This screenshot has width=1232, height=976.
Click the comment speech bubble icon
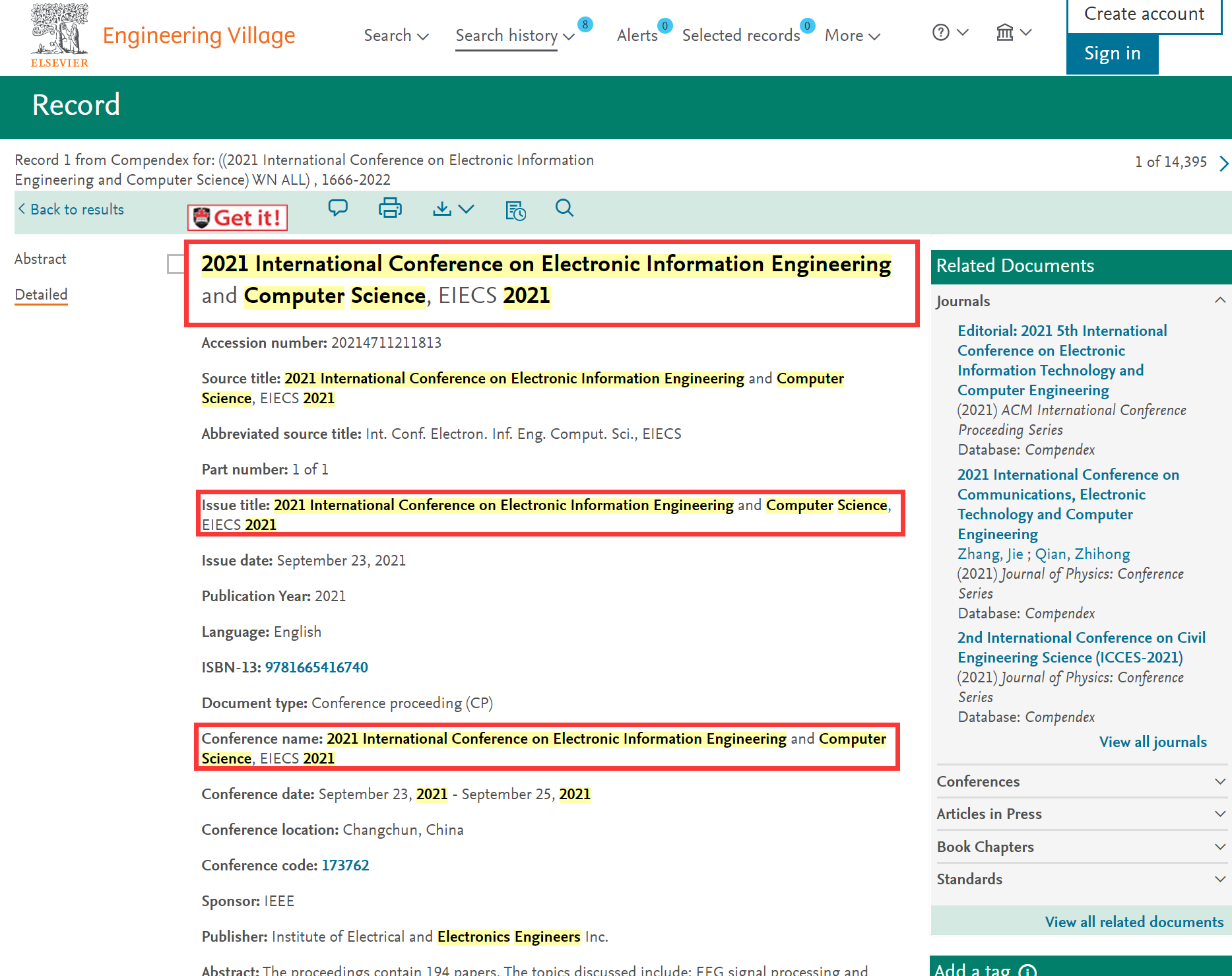pos(338,209)
